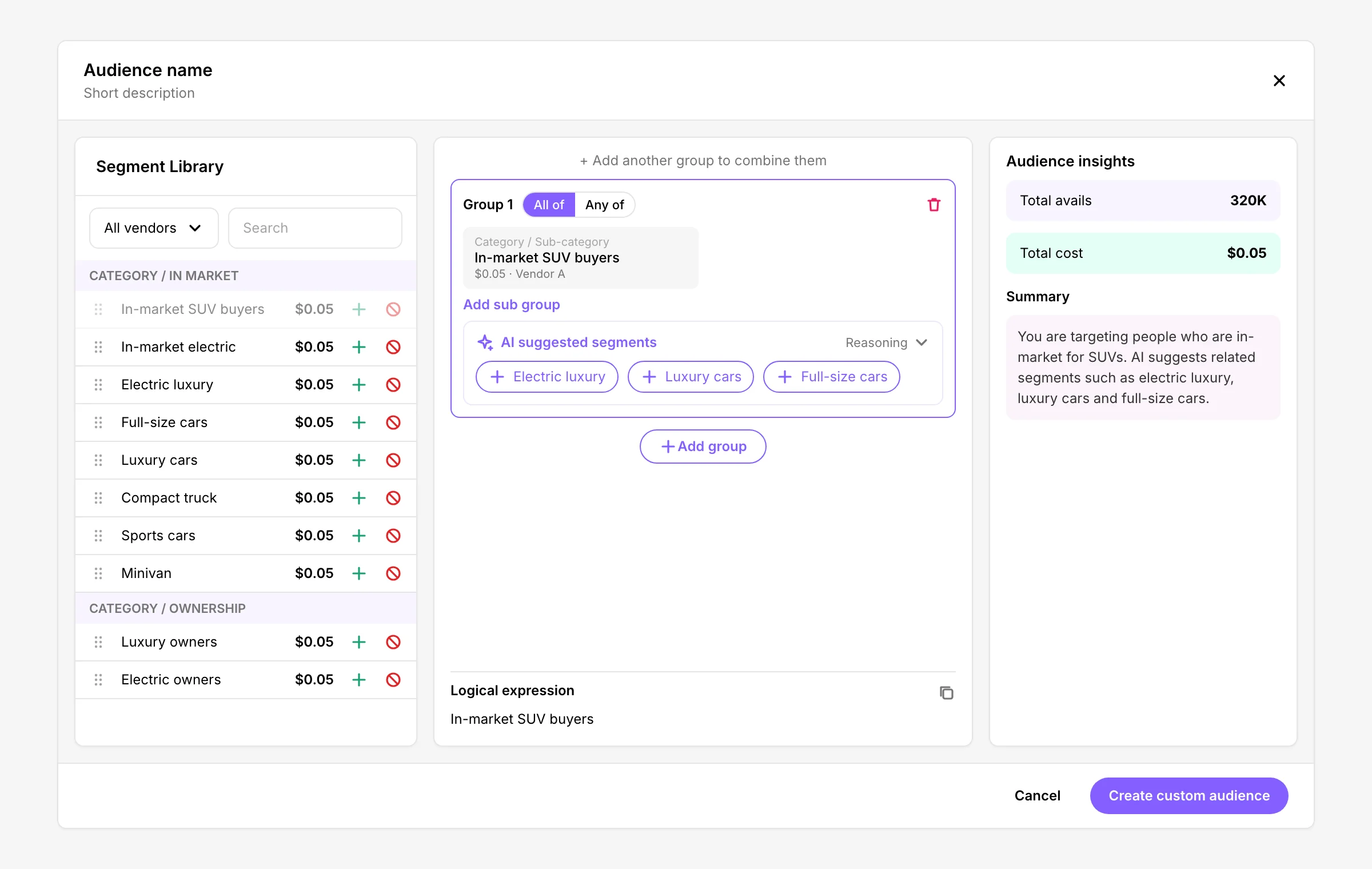Image resolution: width=1372 pixels, height=869 pixels.
Task: Click Cancel
Action: [x=1037, y=796]
